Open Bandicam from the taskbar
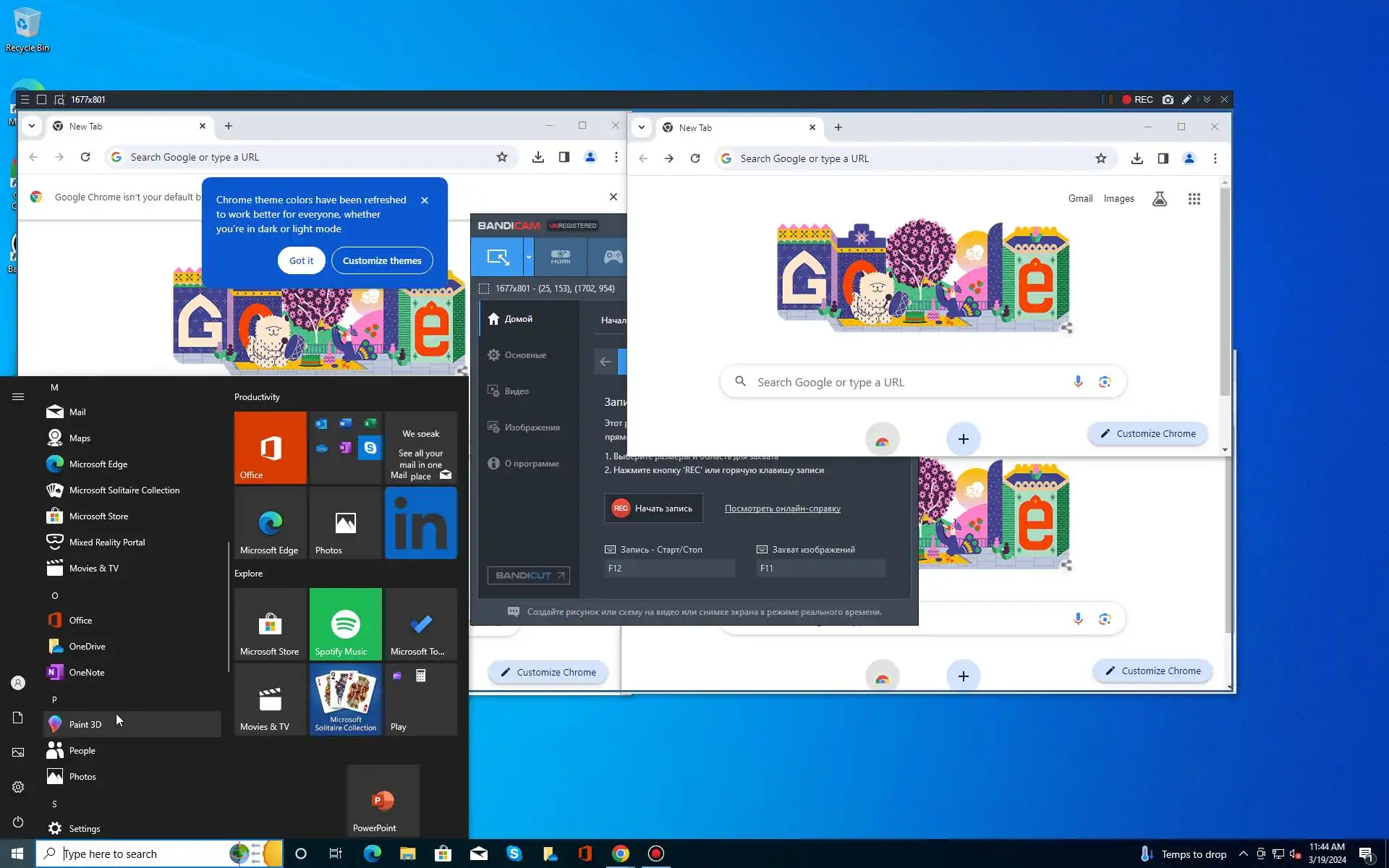This screenshot has height=868, width=1389. [655, 854]
